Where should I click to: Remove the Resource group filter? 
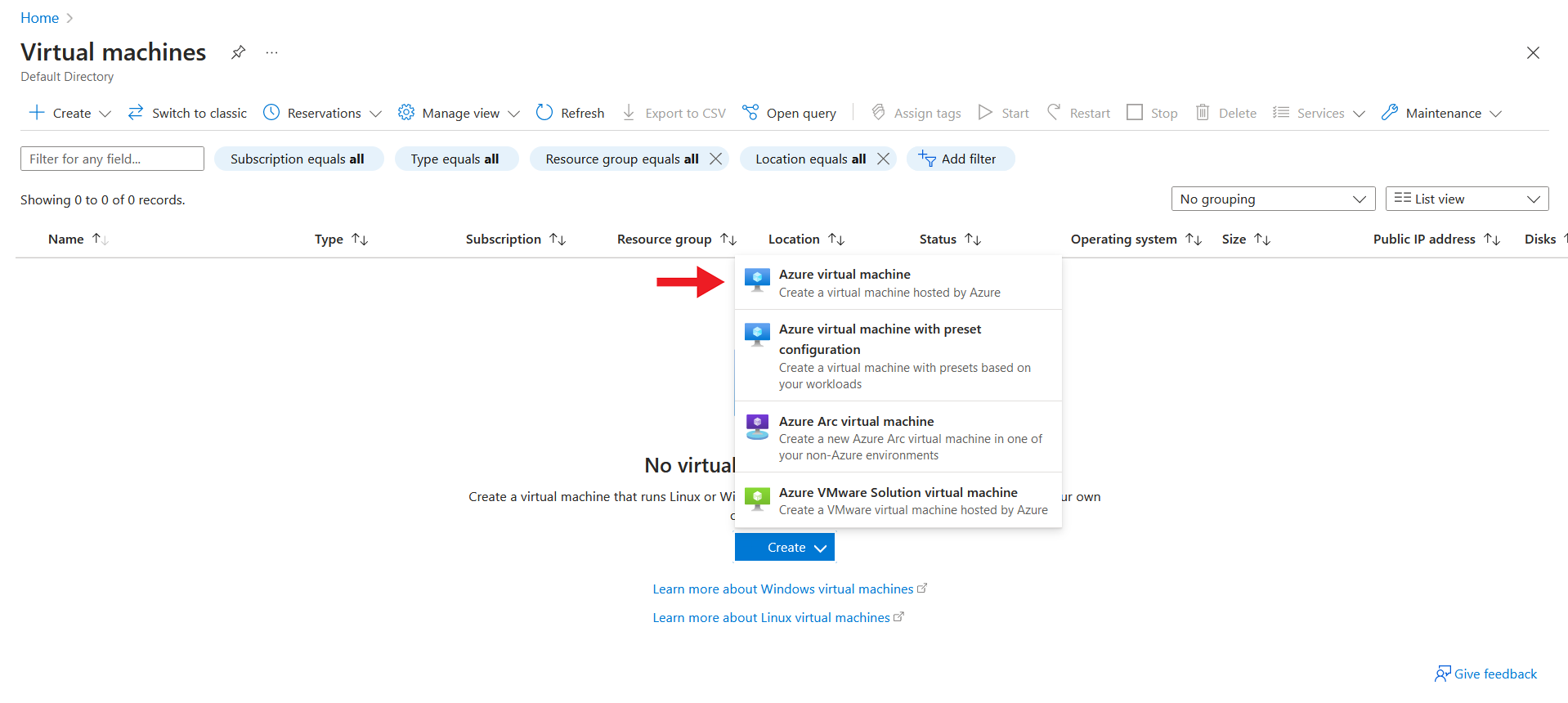(x=715, y=159)
